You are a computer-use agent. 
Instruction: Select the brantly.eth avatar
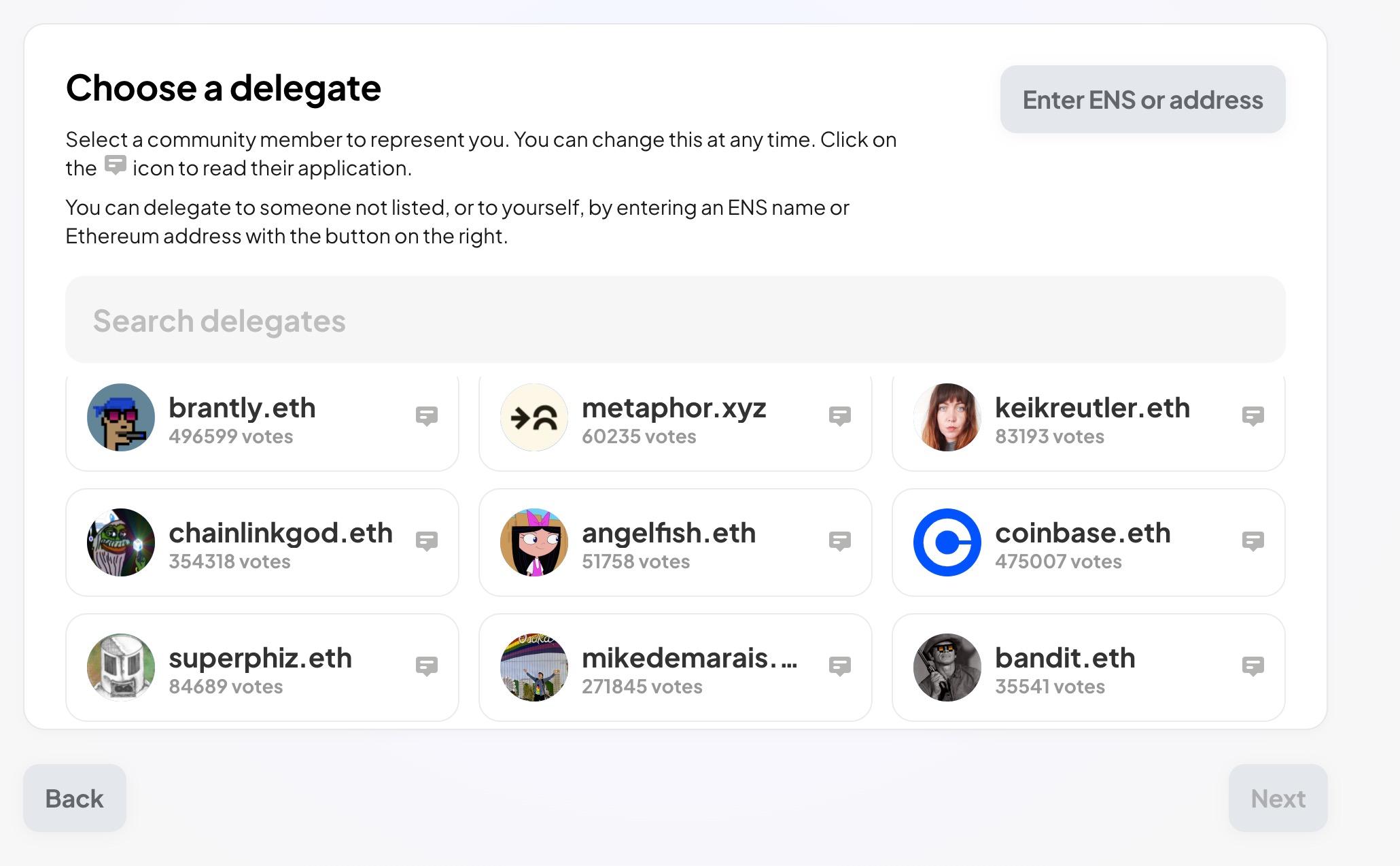point(121,417)
